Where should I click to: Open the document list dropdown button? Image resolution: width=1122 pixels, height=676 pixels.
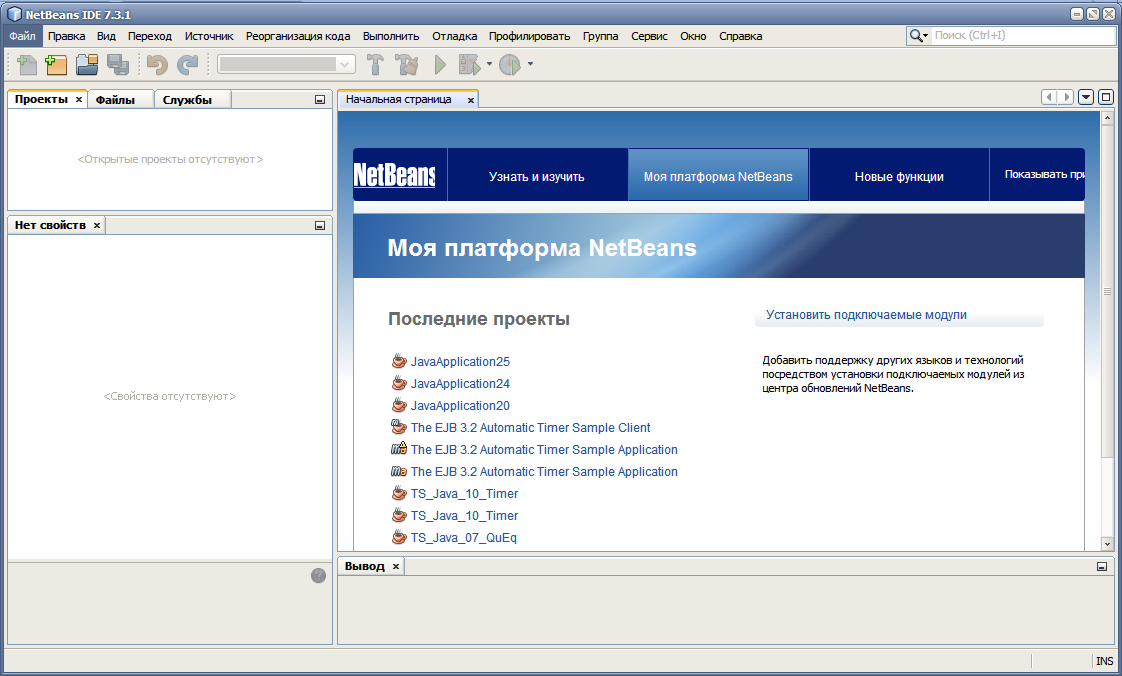(1086, 97)
